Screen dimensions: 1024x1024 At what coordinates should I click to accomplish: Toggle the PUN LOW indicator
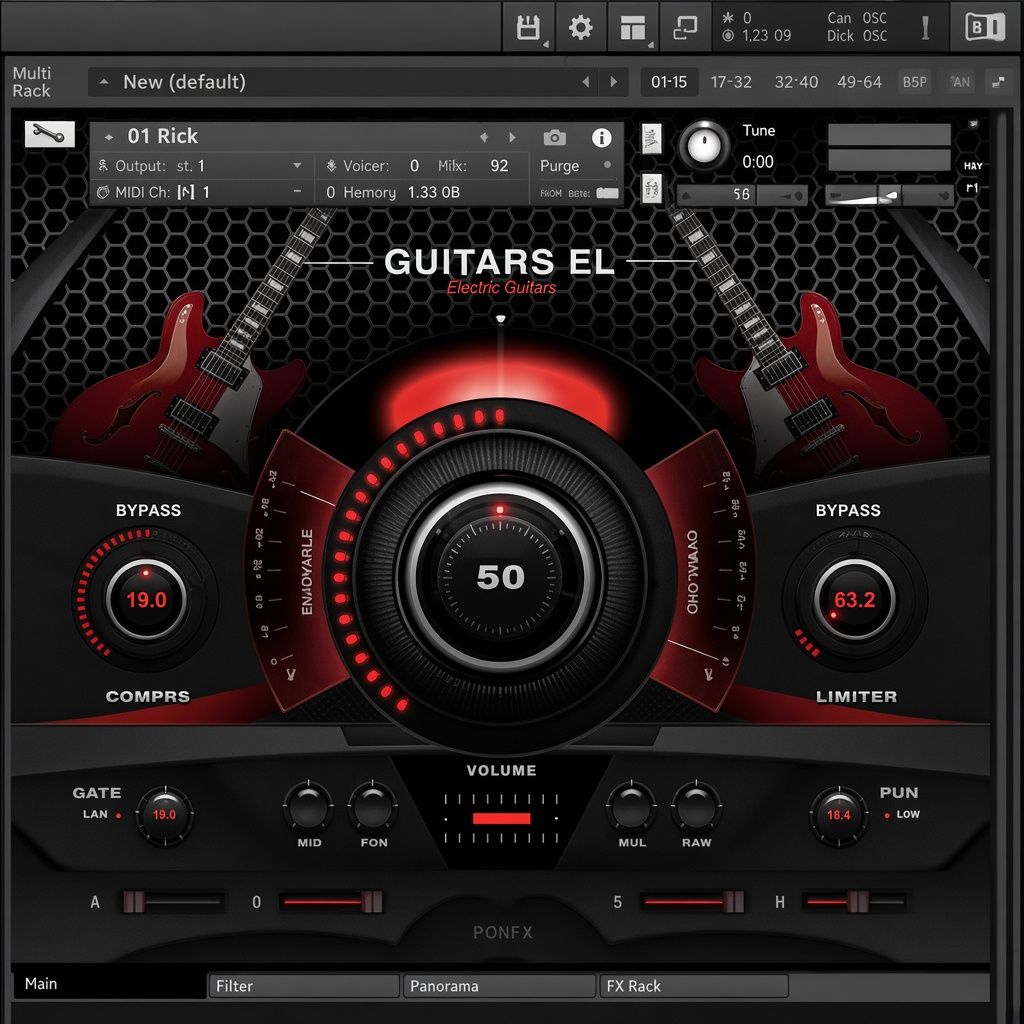tap(887, 815)
